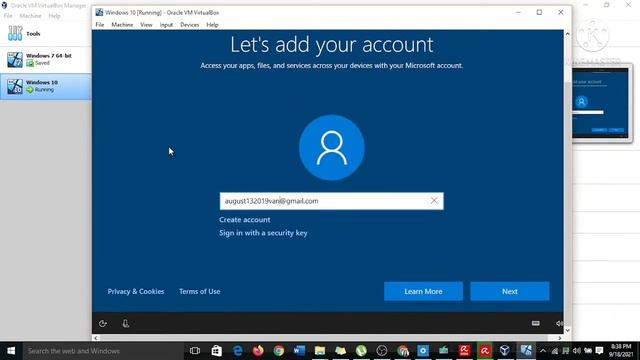Open the File menu in Windows 10 VM window
The image size is (640, 360).
pyautogui.click(x=100, y=25)
